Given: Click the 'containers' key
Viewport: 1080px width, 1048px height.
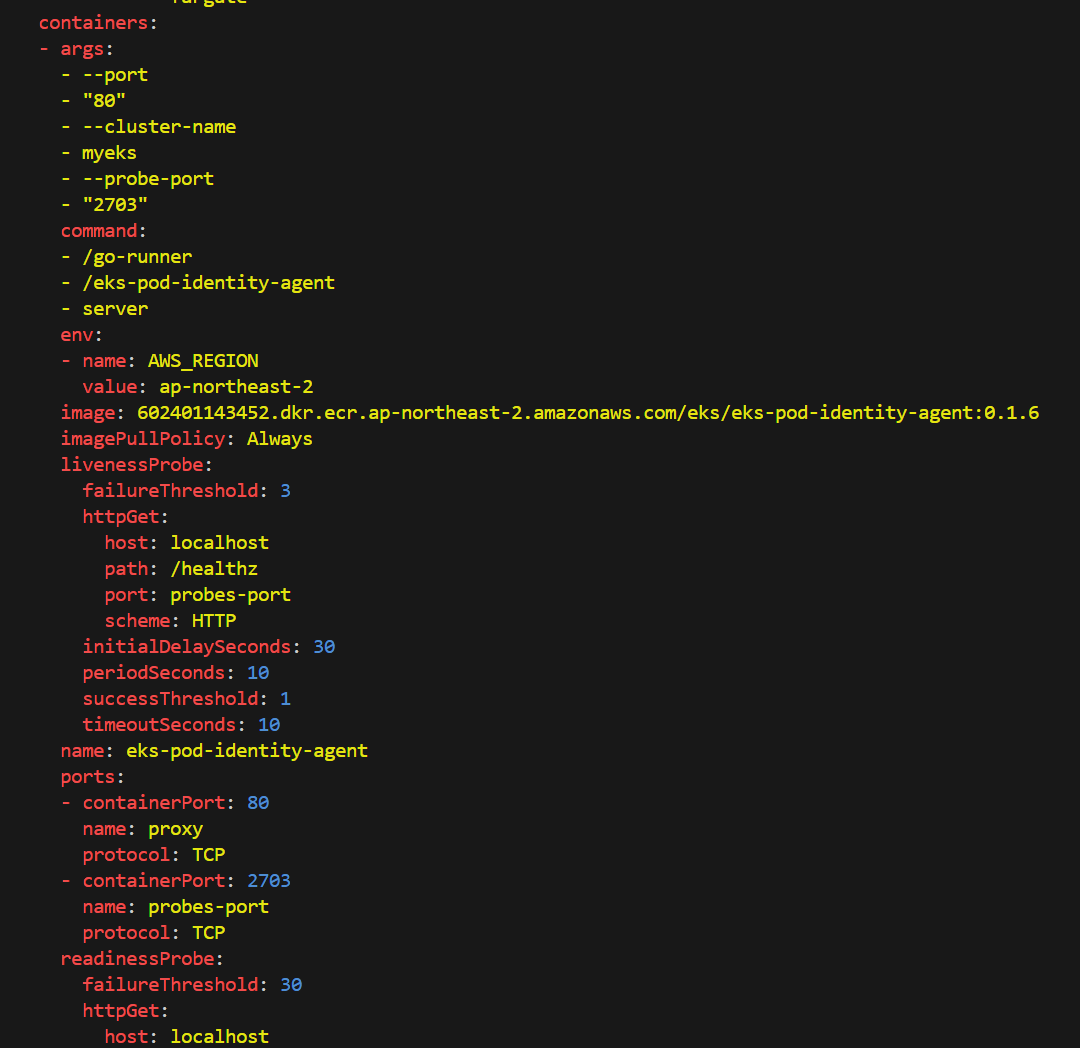Looking at the screenshot, I should [93, 23].
